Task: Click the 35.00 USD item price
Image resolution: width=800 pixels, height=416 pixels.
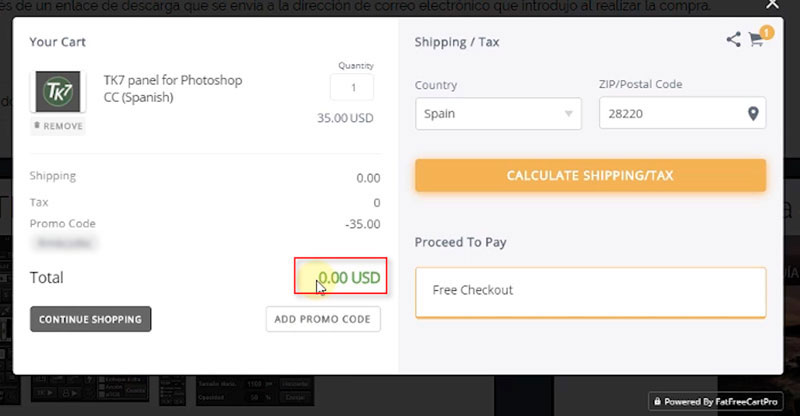Action: click(x=345, y=117)
